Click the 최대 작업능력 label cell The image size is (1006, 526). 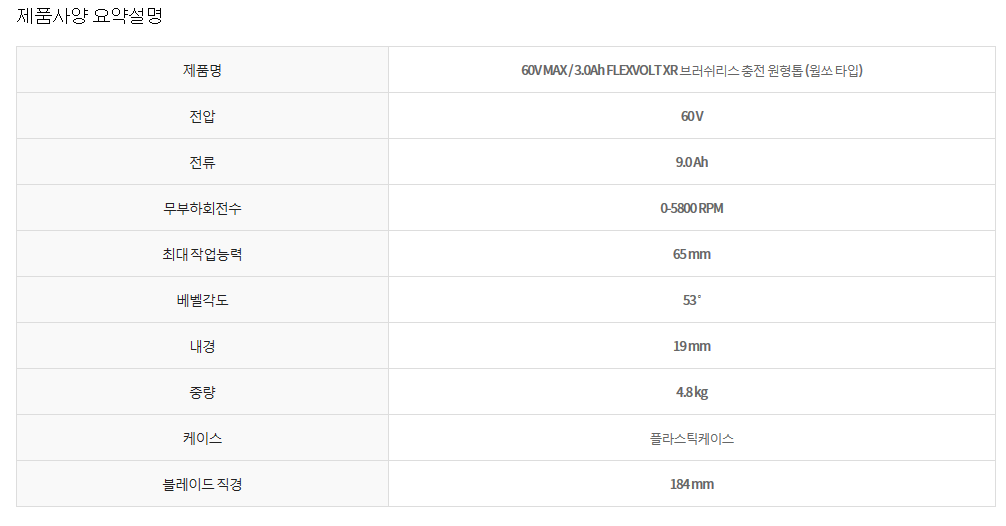coord(202,254)
